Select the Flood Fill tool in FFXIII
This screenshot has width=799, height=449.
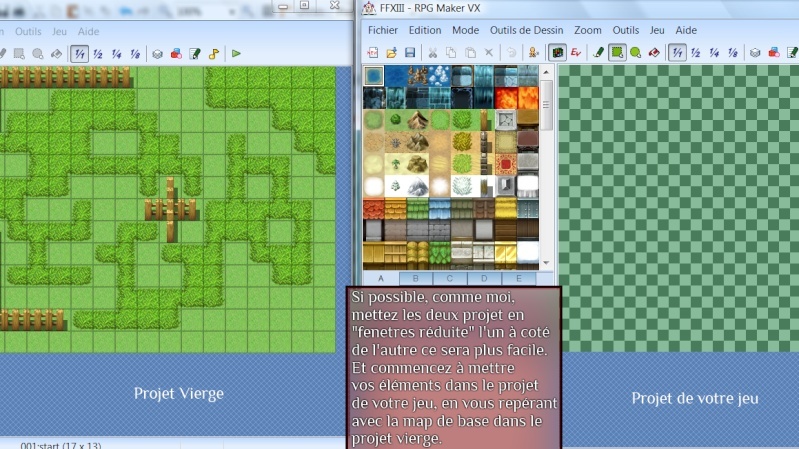tap(654, 53)
